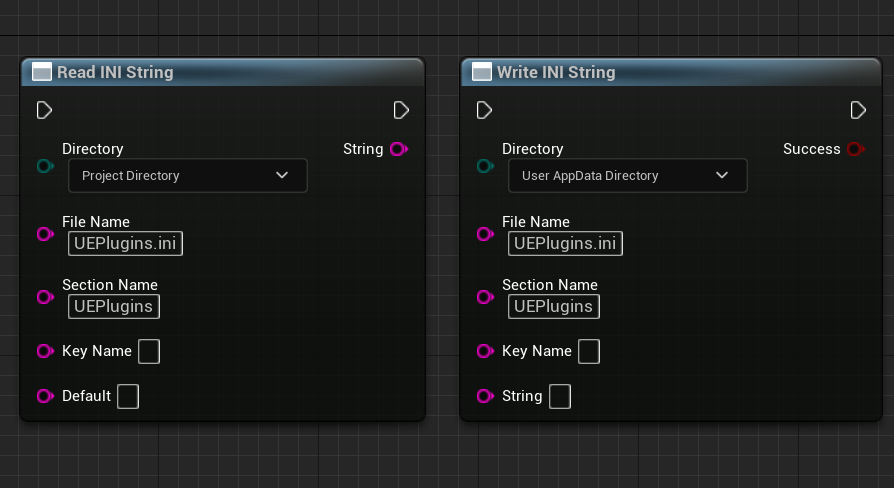The height and width of the screenshot is (488, 894).
Task: Click the Write INI String input execution pin
Action: [485, 110]
